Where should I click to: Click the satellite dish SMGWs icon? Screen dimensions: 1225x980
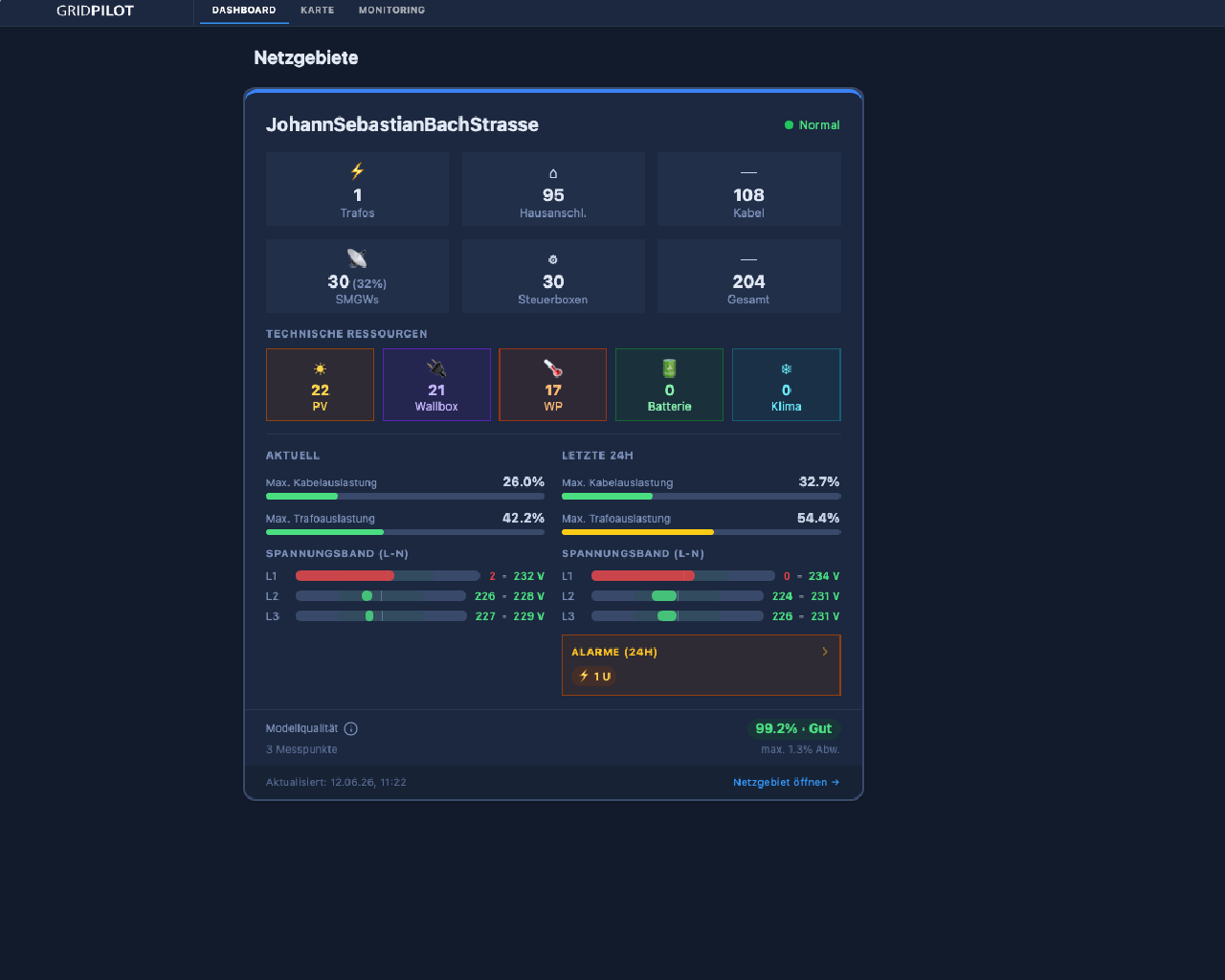coord(357,257)
